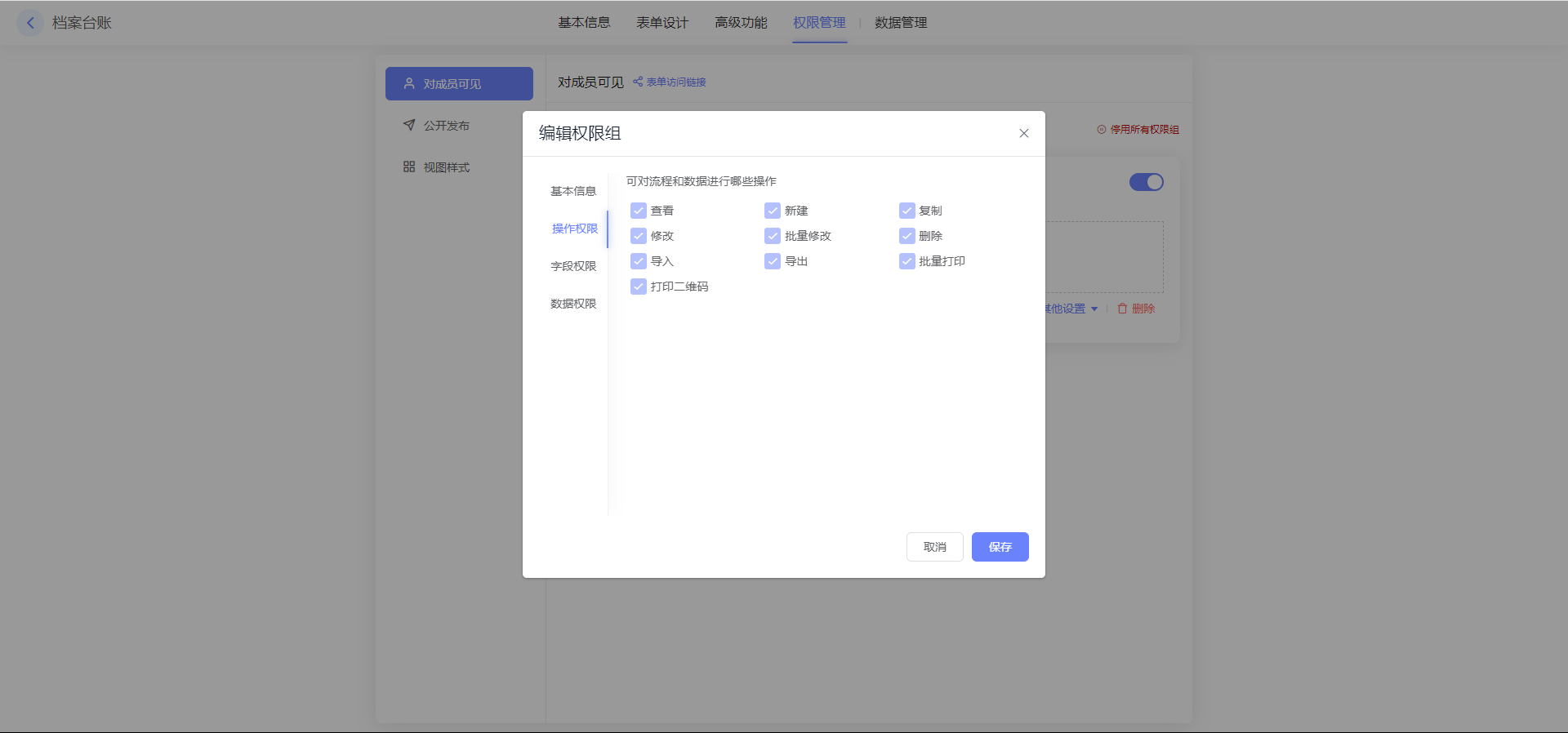Click the 对成员可见 person icon
This screenshot has height=733, width=1568.
tap(409, 83)
